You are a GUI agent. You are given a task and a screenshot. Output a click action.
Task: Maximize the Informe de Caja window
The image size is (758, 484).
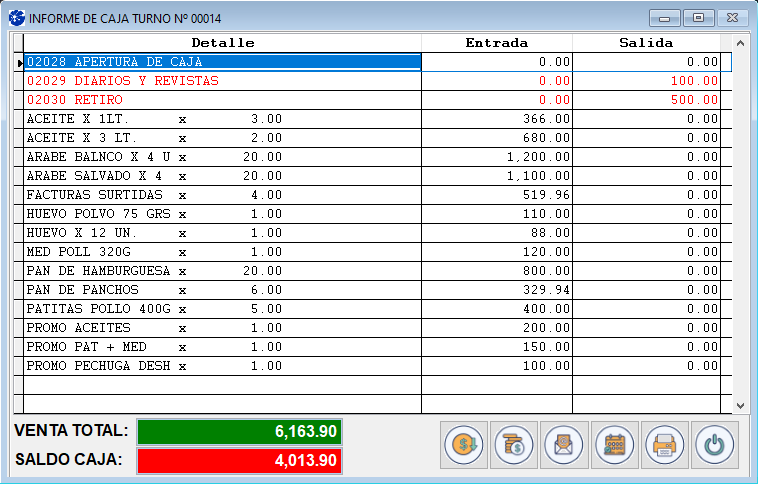click(x=698, y=18)
